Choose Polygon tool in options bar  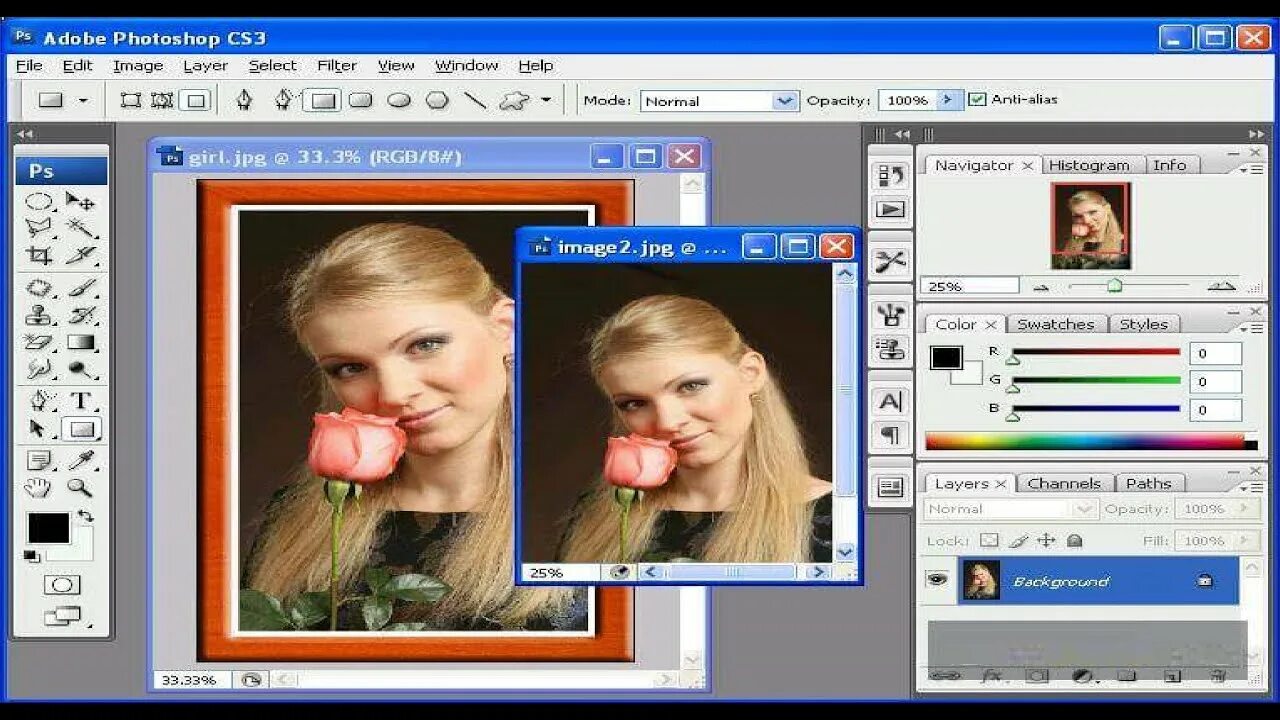tap(437, 100)
